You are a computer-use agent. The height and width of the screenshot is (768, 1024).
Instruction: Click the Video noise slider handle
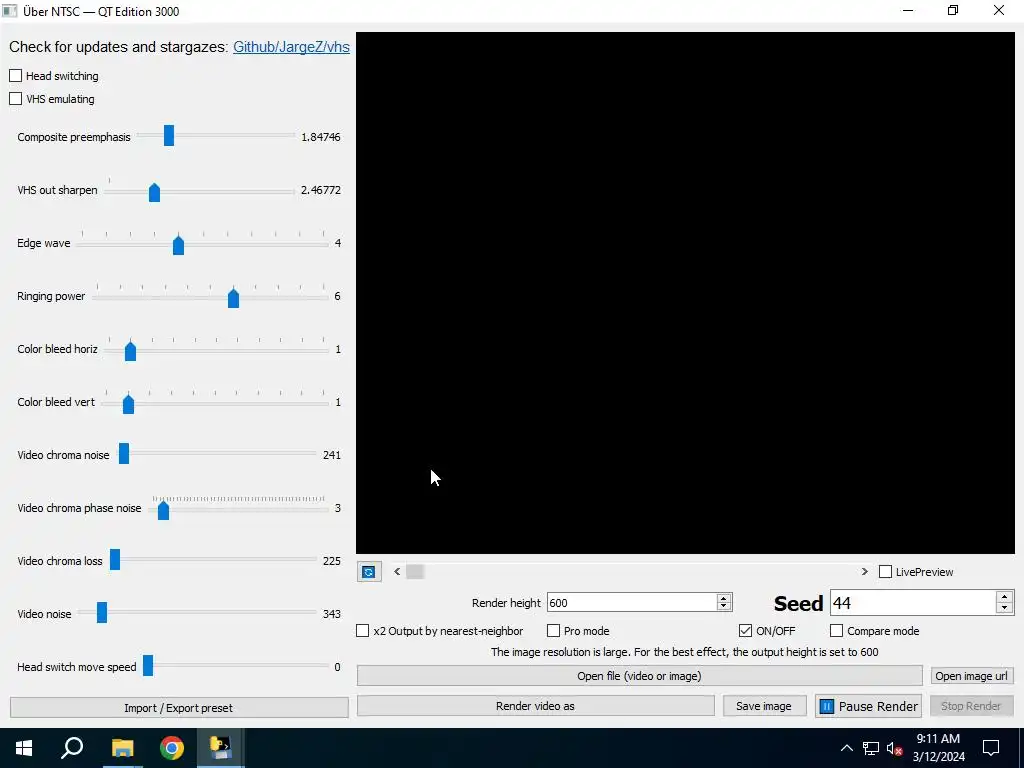[102, 613]
